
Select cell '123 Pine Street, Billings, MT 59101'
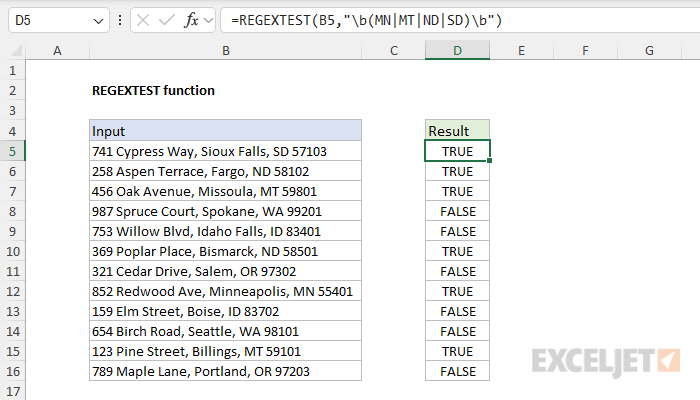(225, 352)
